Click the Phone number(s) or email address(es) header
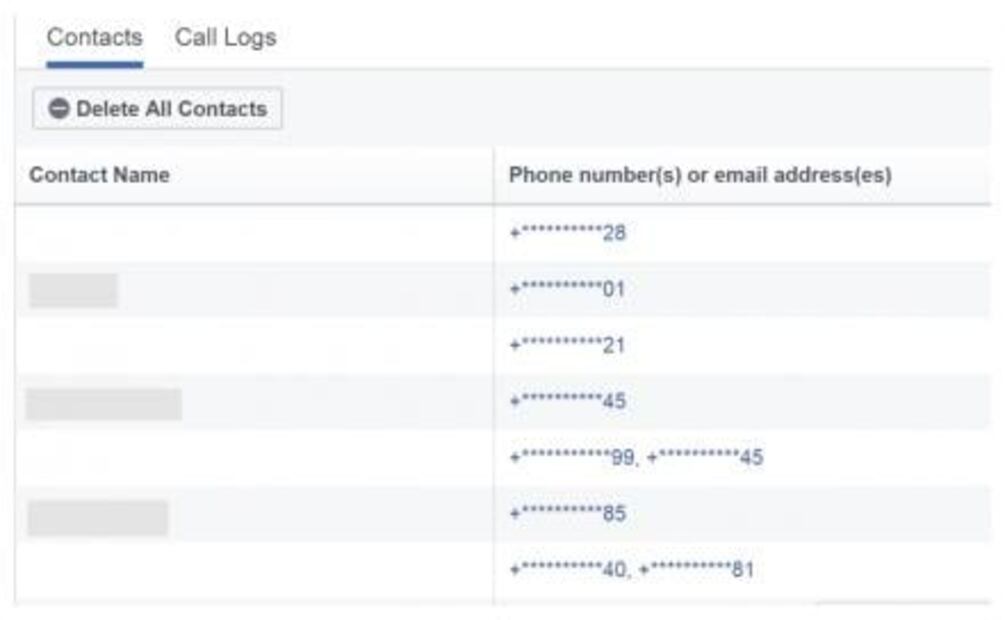 coord(700,175)
